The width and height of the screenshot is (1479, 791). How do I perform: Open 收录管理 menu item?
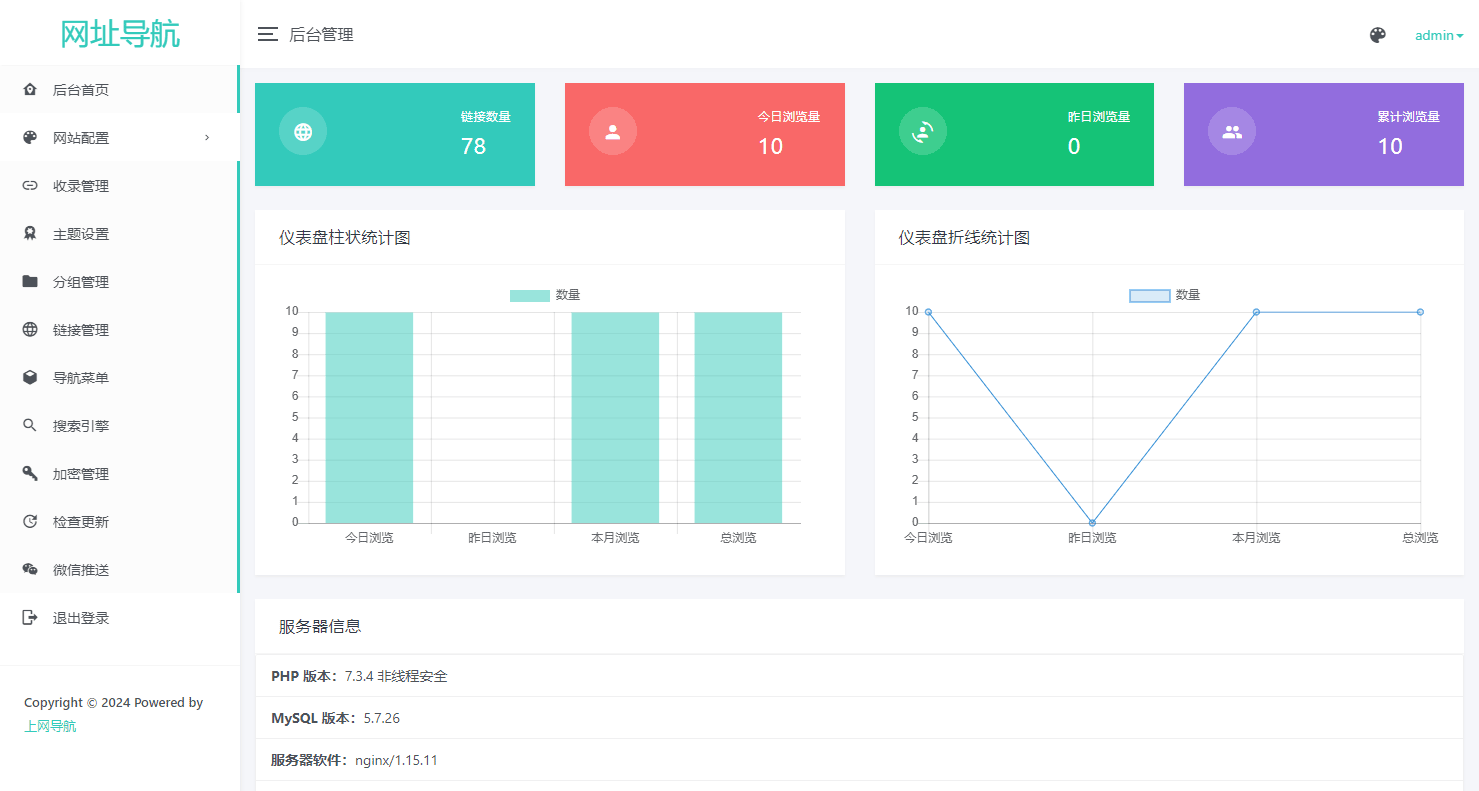(119, 186)
